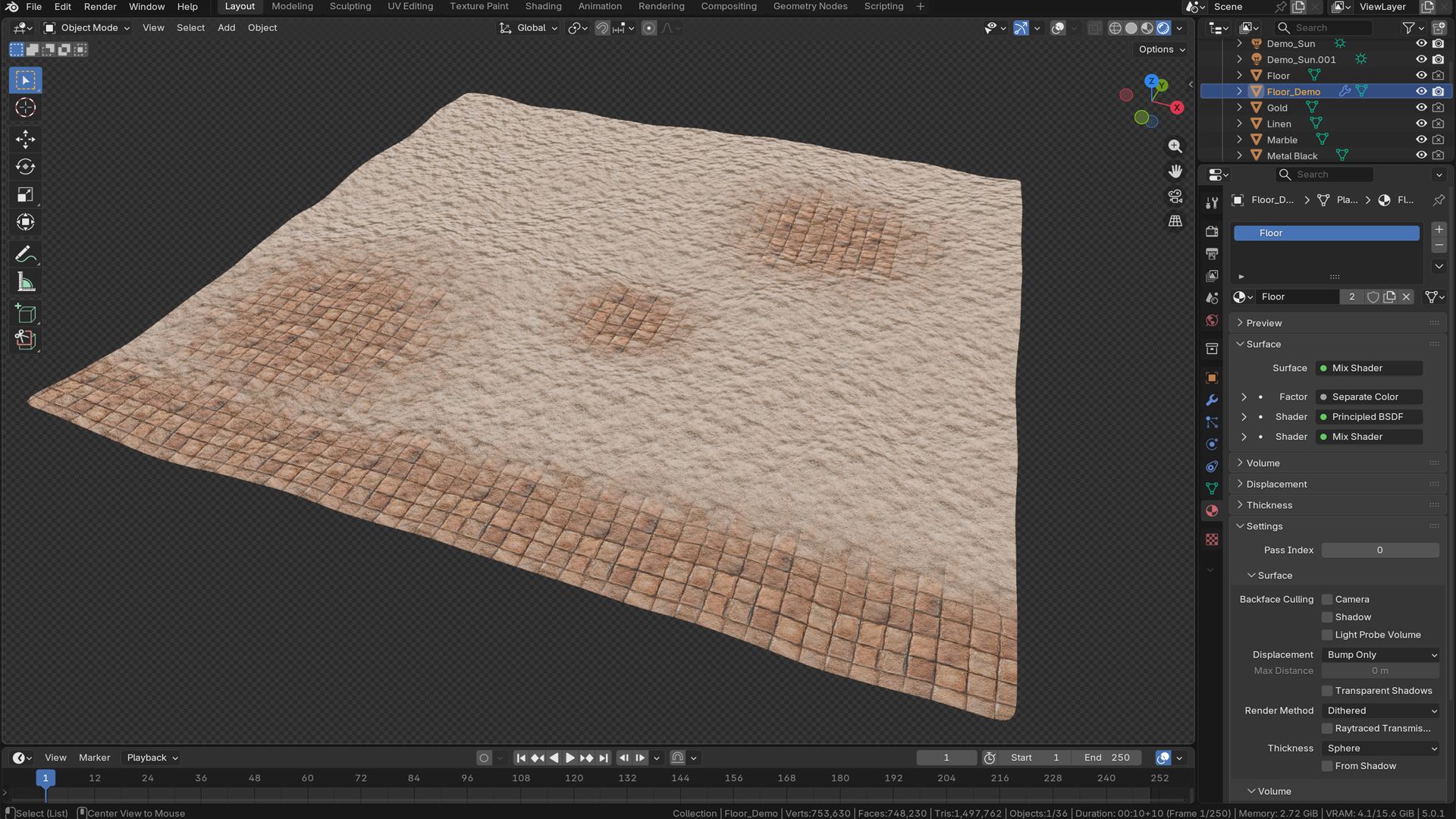Open the viewport Add menu

pyautogui.click(x=226, y=28)
